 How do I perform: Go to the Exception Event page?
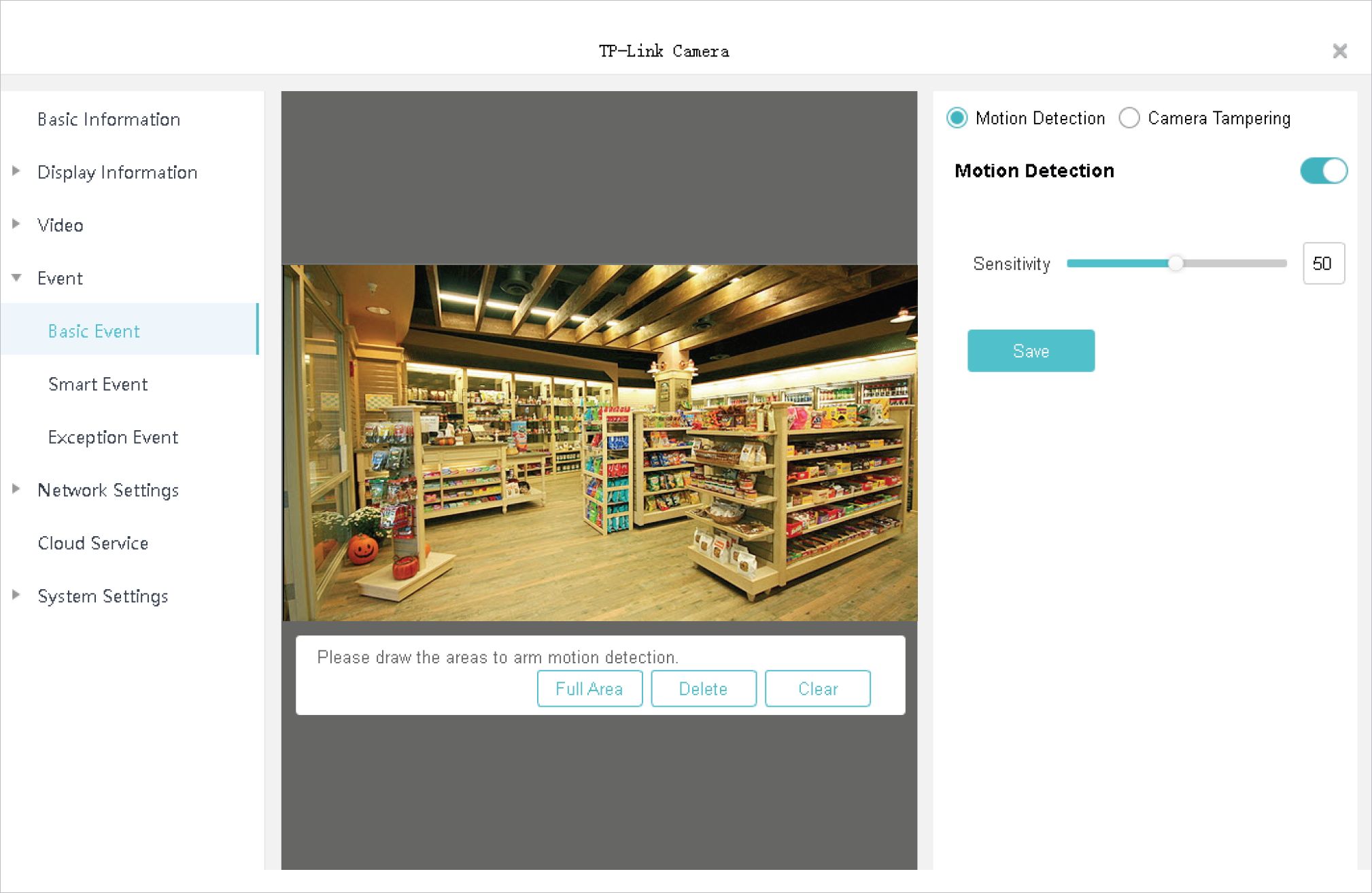coord(113,438)
